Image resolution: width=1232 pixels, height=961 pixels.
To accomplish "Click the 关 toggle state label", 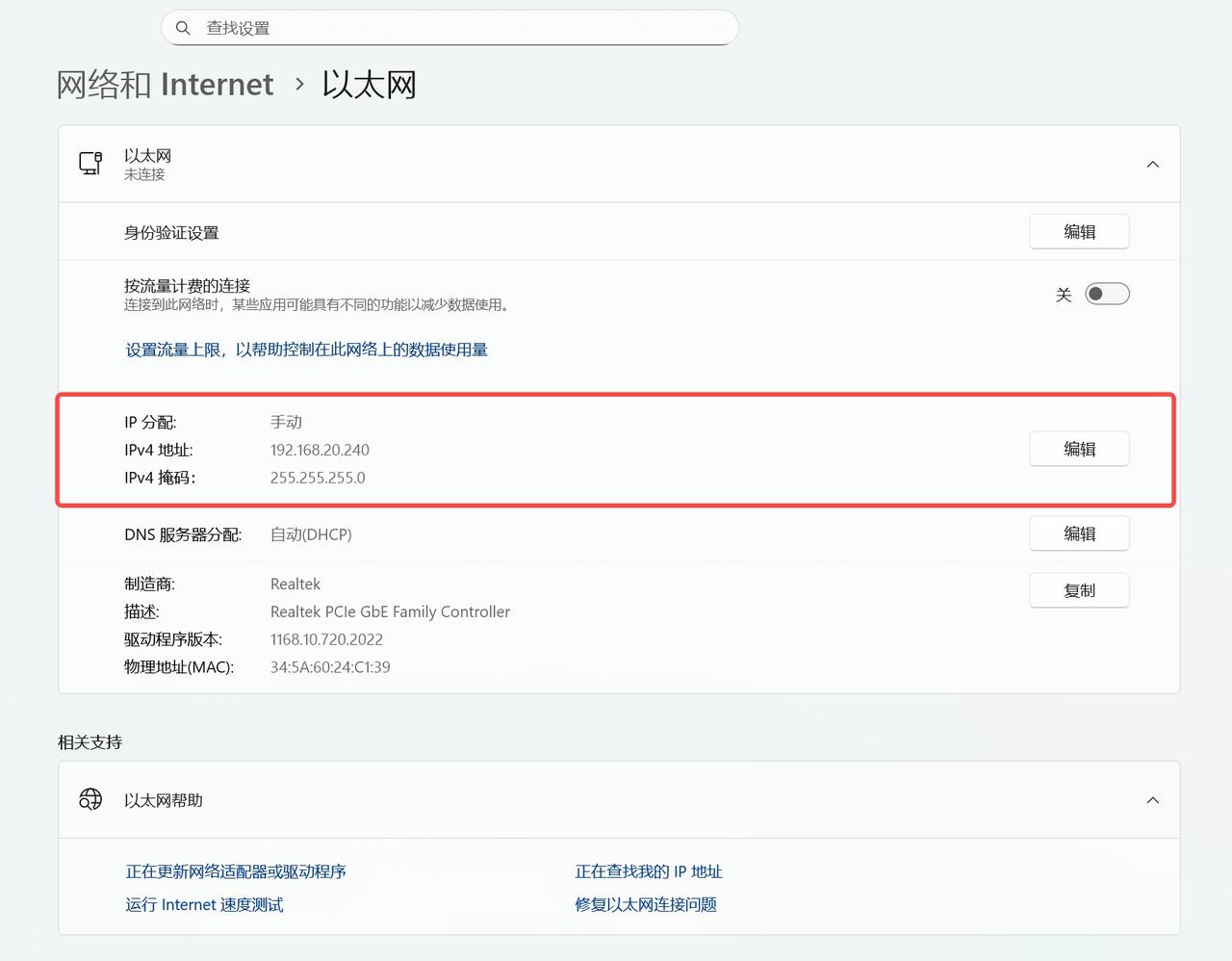I will point(1064,295).
